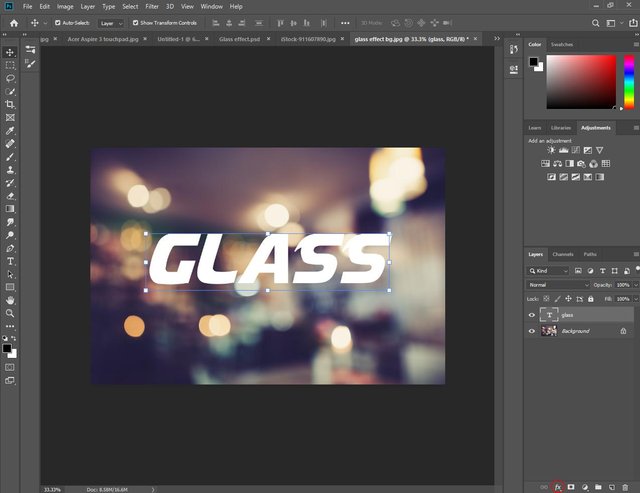Toggle the Auto-Select checkbox
Viewport: 640px width, 493px height.
(x=58, y=22)
